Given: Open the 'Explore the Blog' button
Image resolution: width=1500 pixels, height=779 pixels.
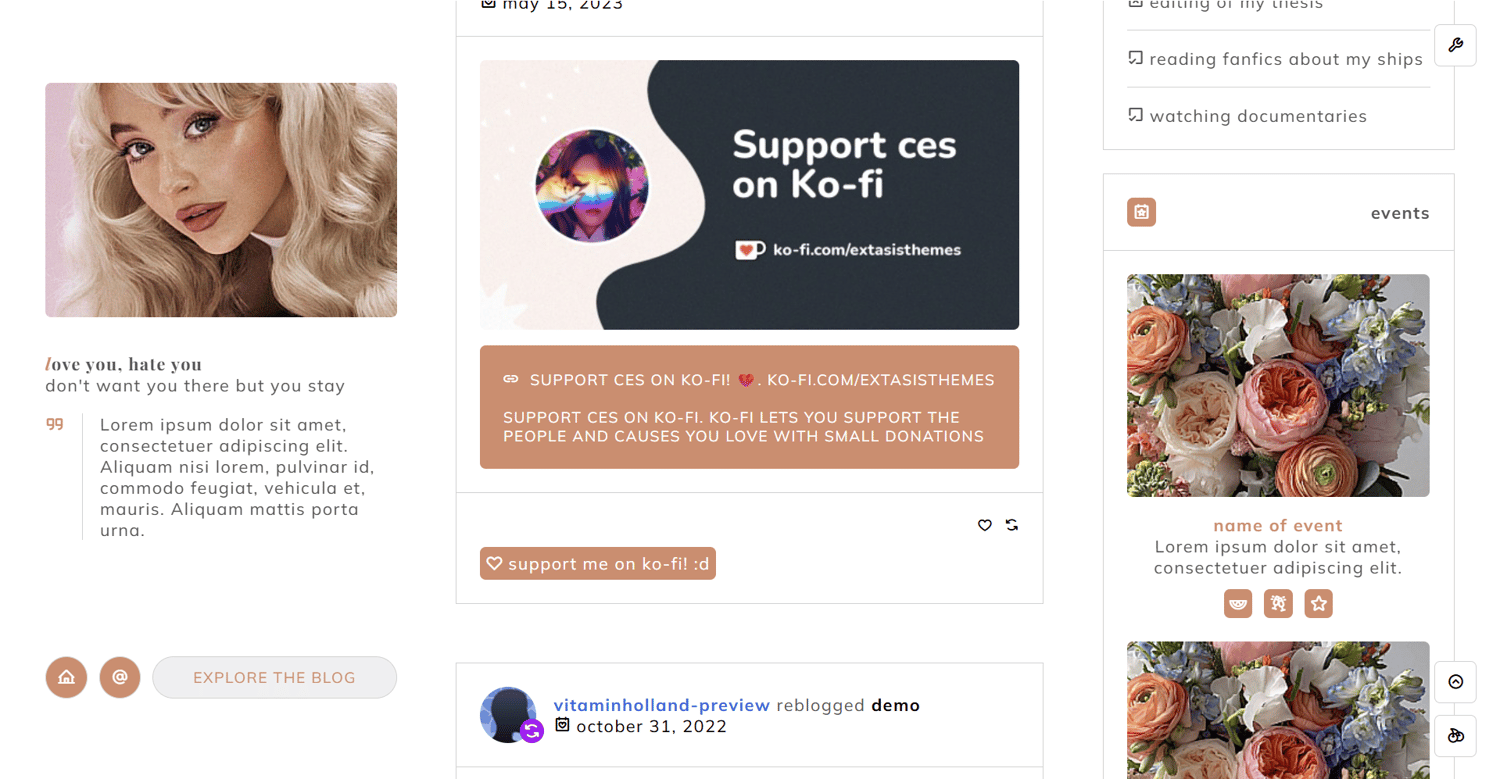Looking at the screenshot, I should click(274, 677).
